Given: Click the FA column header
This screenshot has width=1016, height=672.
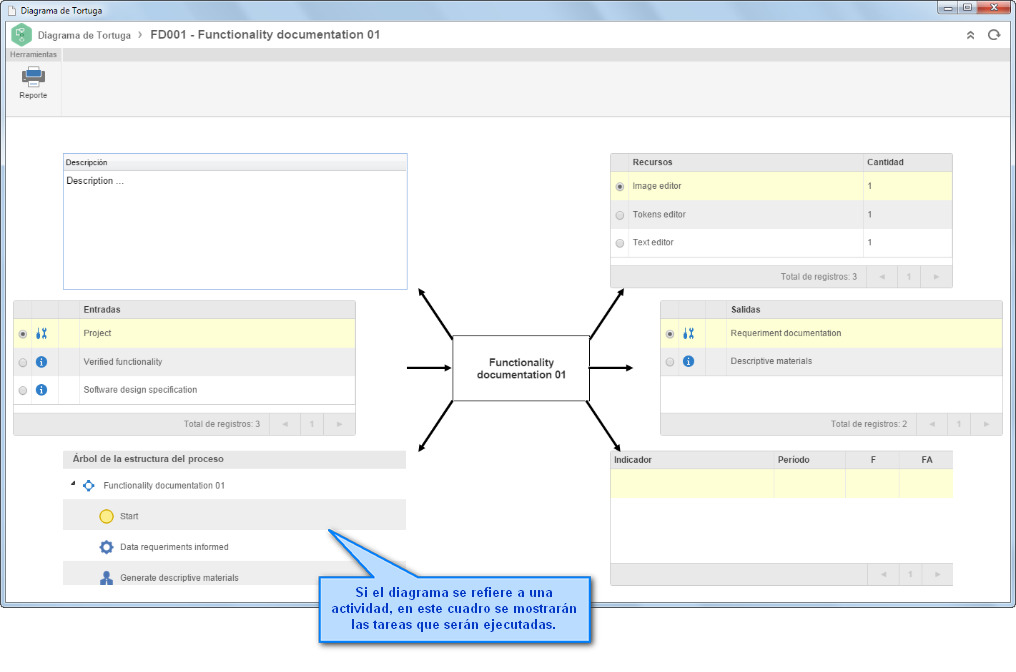Looking at the screenshot, I should click(x=926, y=459).
